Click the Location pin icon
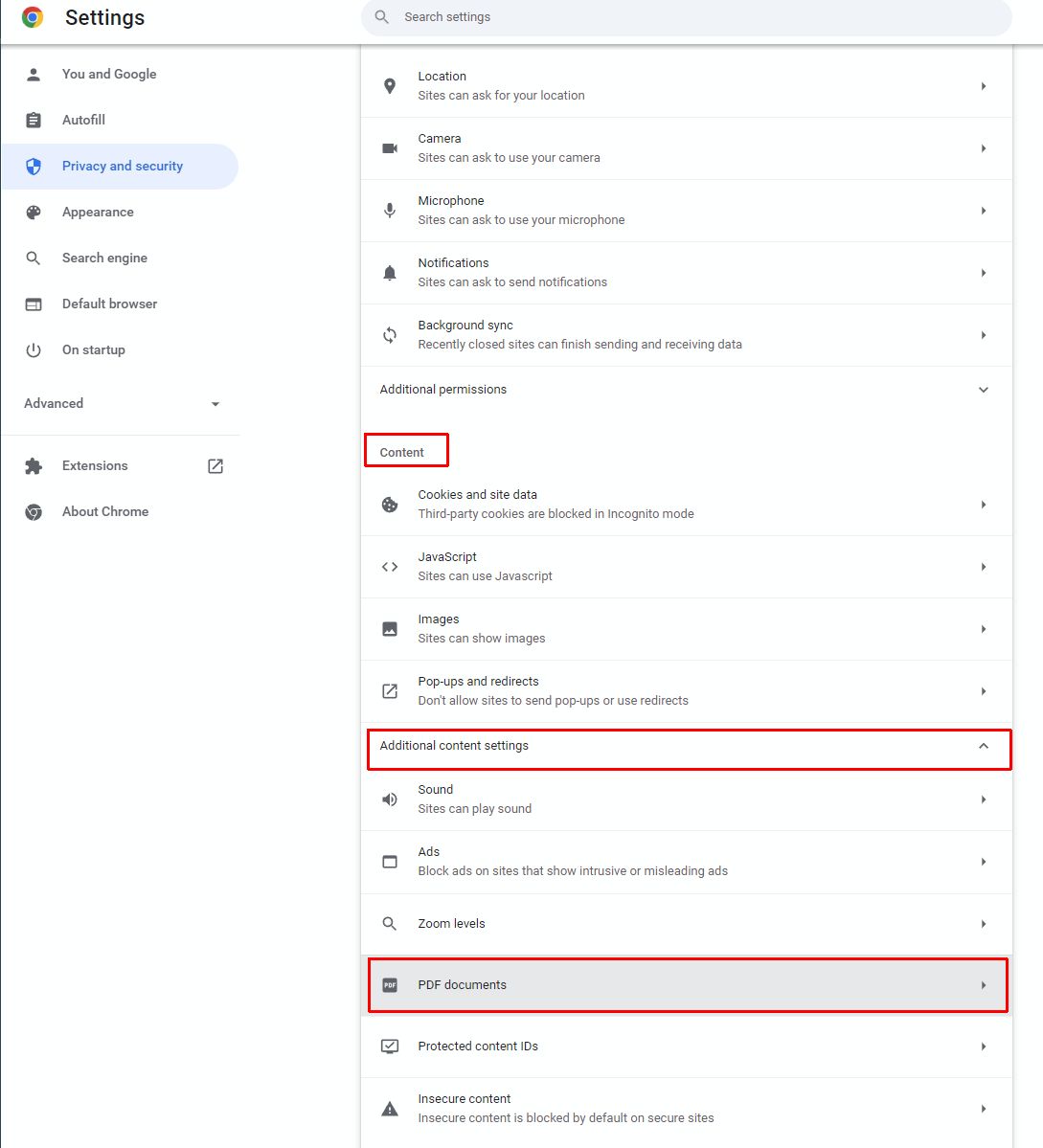 point(390,86)
